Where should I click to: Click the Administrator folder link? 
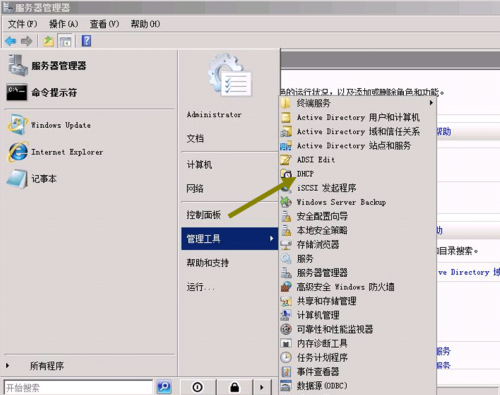point(214,115)
